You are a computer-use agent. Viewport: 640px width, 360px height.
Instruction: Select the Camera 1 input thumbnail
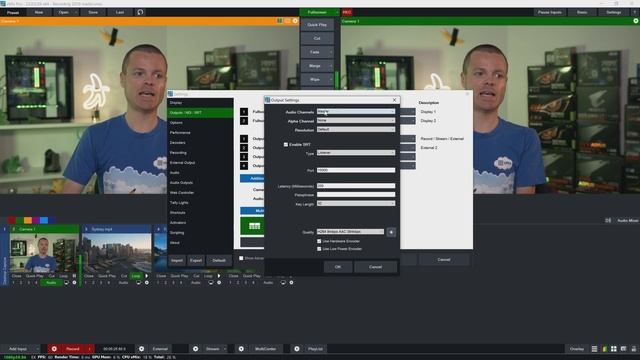pyautogui.click(x=43, y=253)
